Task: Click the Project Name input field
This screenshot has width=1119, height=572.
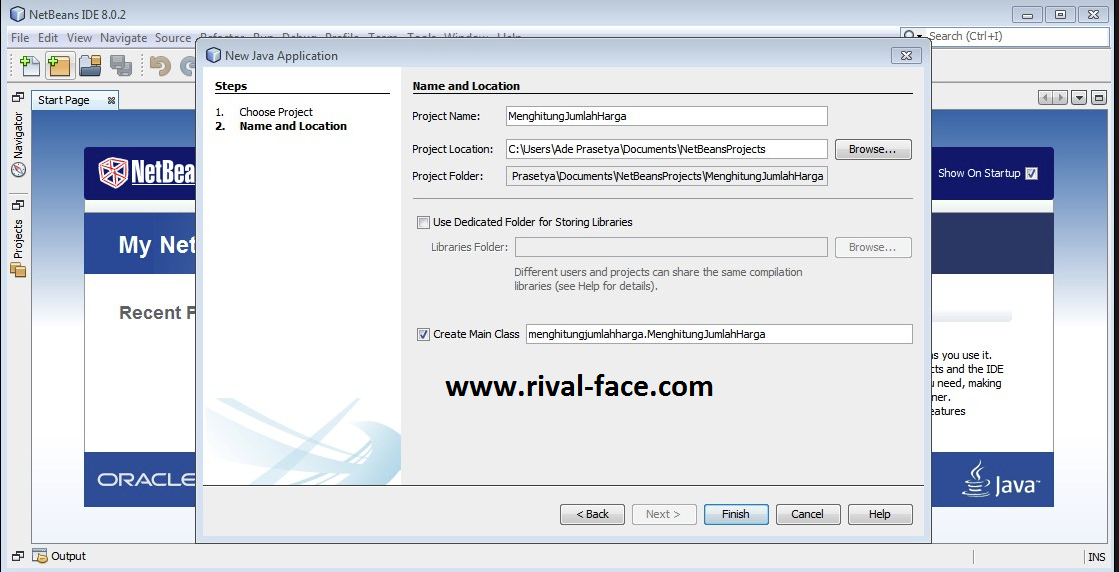Action: coord(667,116)
